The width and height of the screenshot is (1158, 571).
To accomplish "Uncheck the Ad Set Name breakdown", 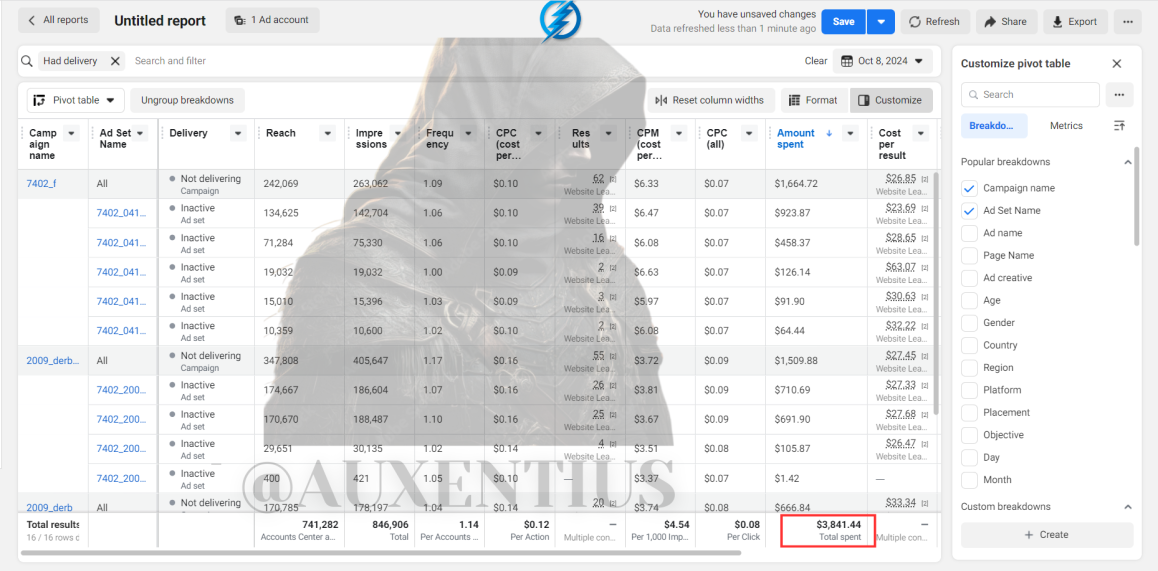I will [970, 211].
